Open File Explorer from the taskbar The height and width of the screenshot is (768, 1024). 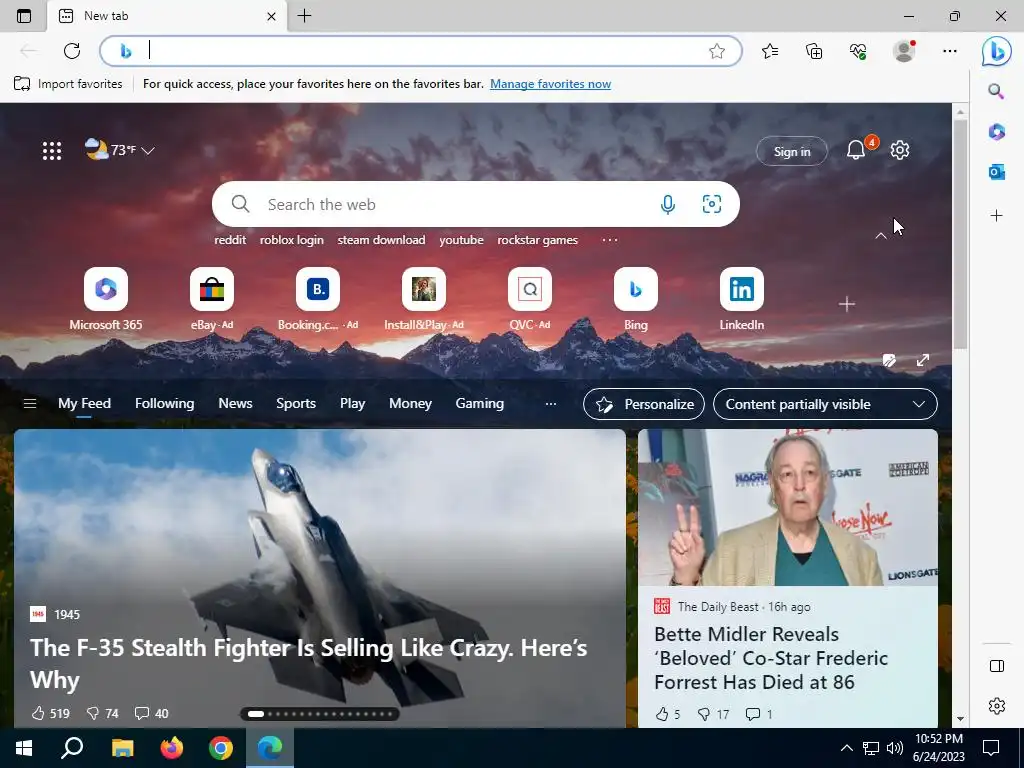pyautogui.click(x=122, y=748)
